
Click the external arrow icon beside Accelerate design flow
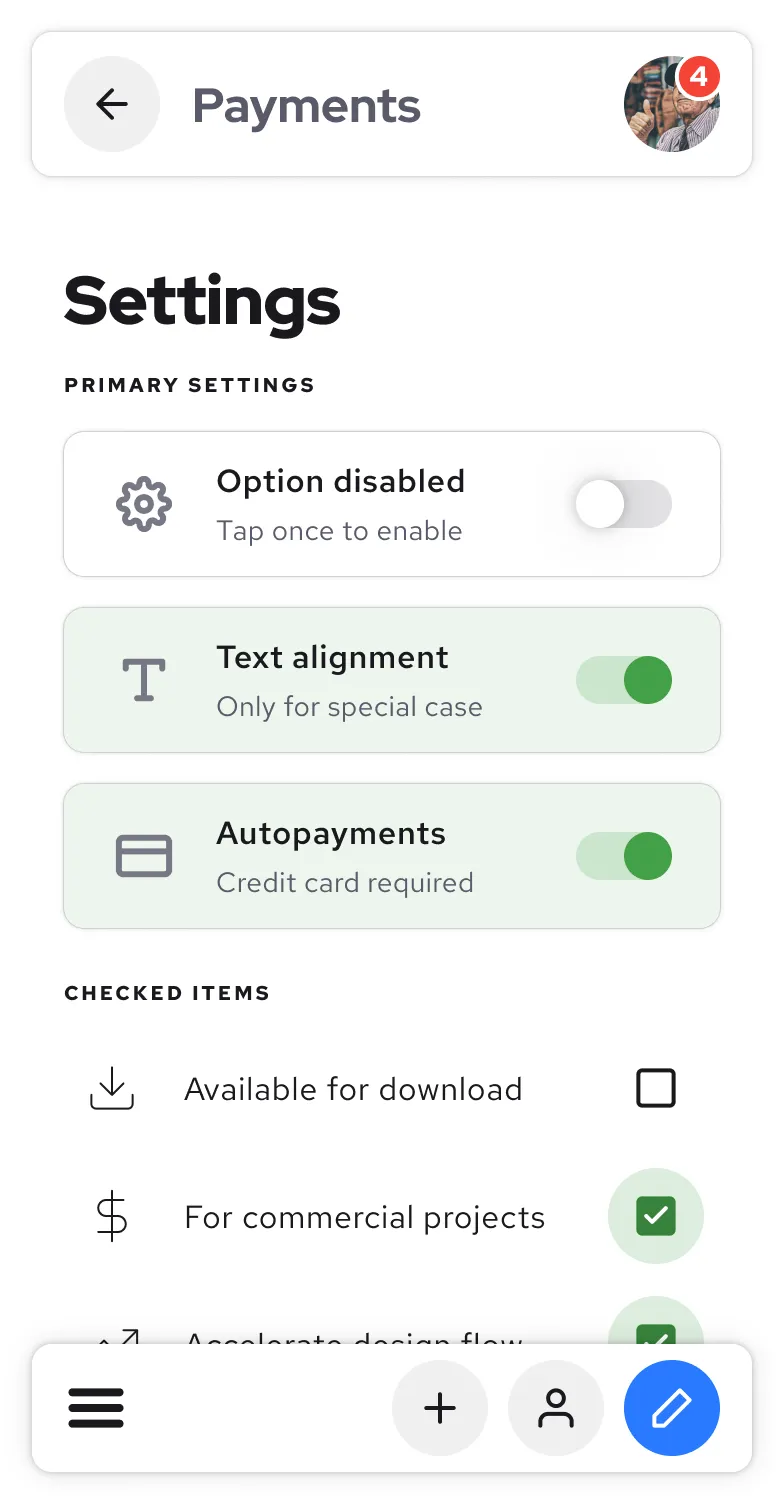click(x=112, y=1338)
